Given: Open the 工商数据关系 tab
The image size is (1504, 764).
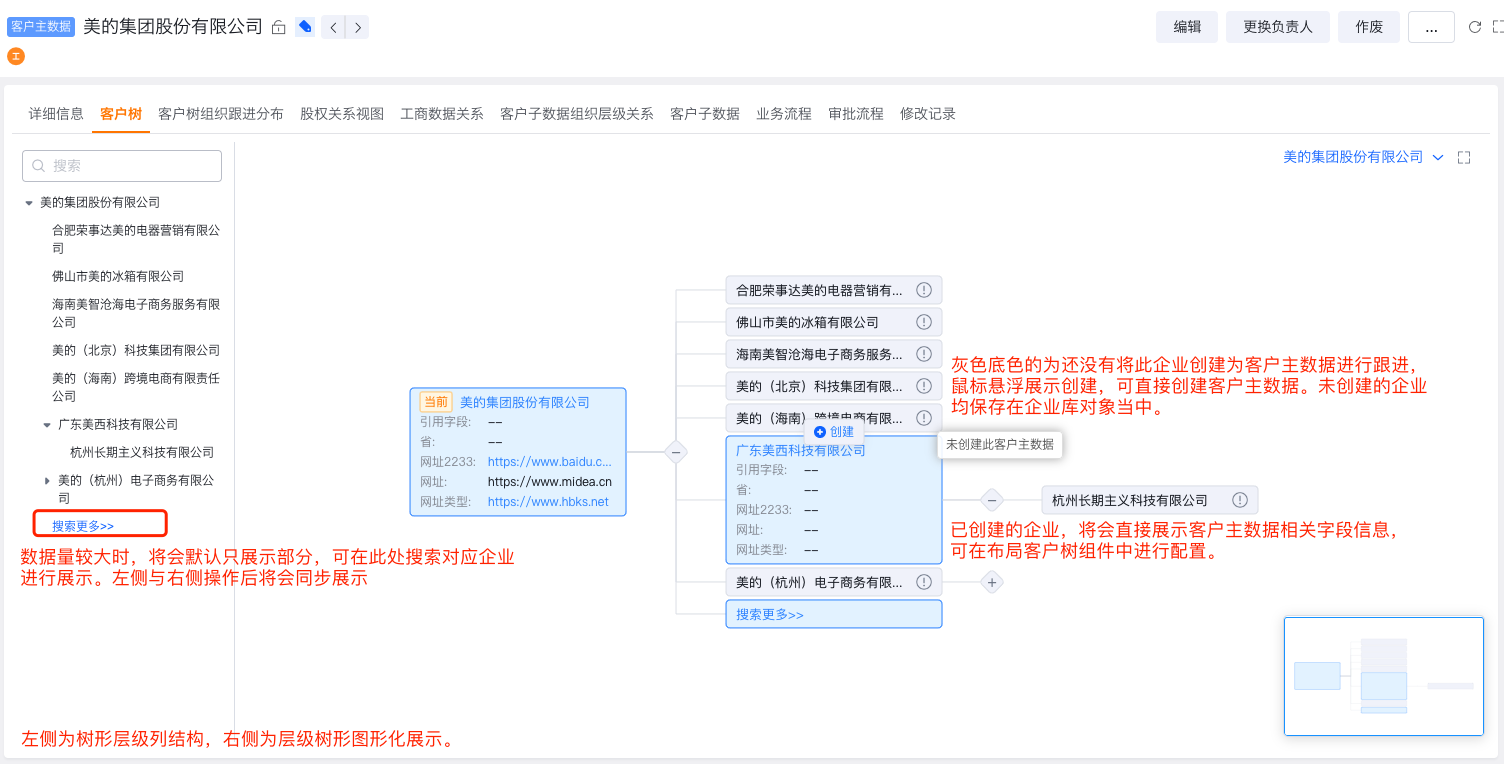Looking at the screenshot, I should 442,114.
